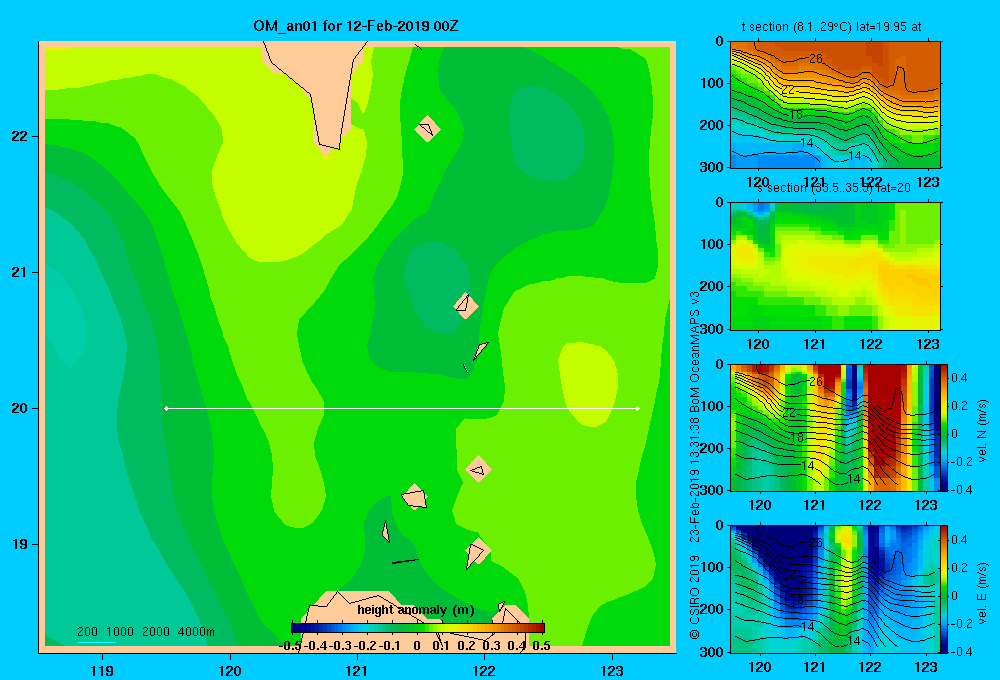Click latitude label 21 on main map axis
The width and height of the screenshot is (1000, 680).
tap(19, 272)
